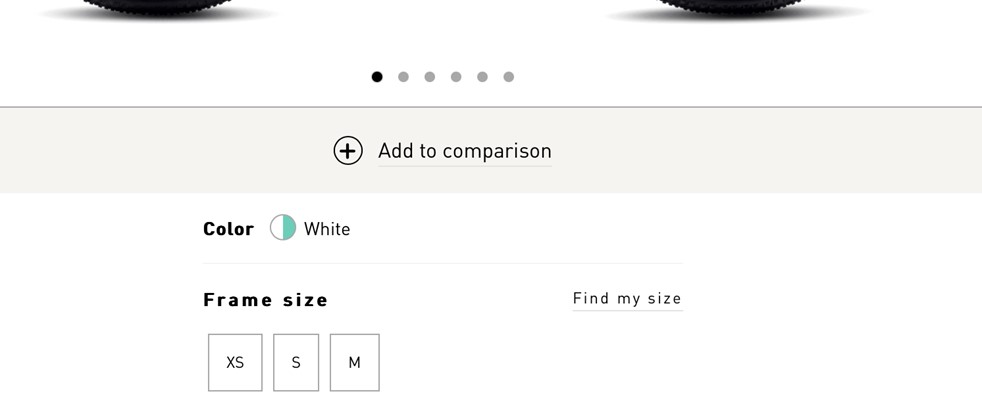Click the plus icon beside Add to comparison
The width and height of the screenshot is (982, 402).
click(x=348, y=151)
